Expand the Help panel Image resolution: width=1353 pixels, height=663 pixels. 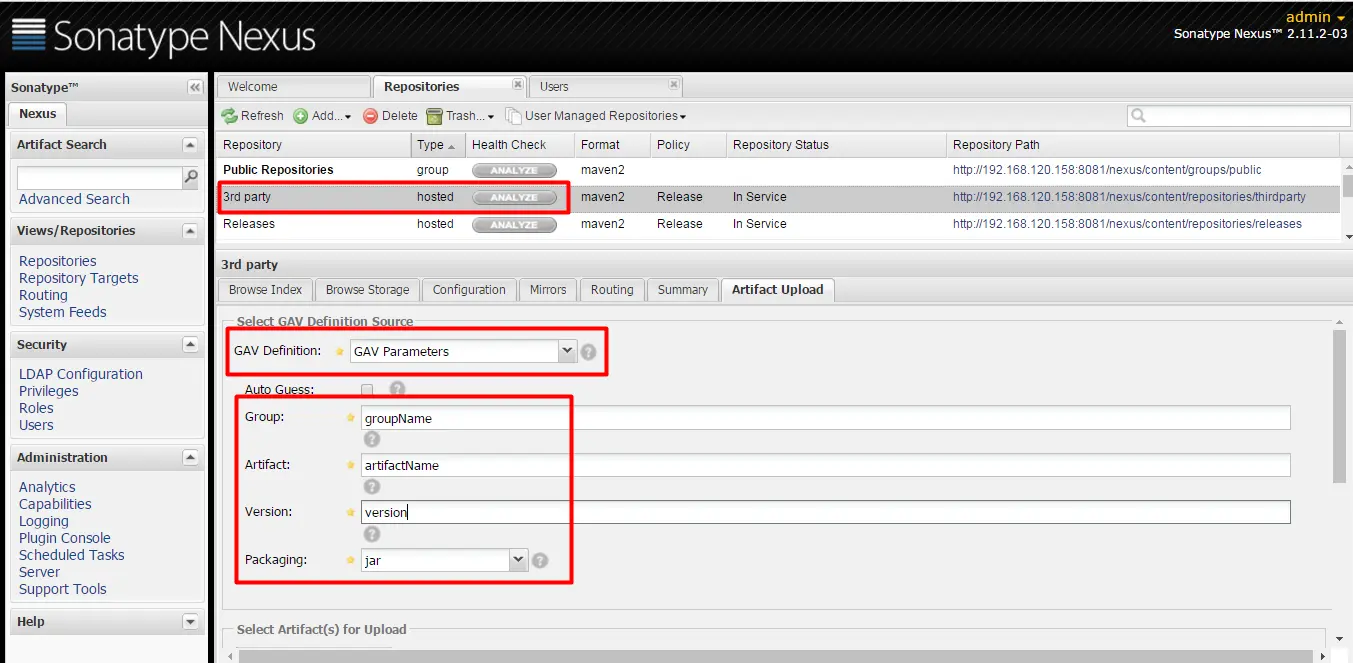click(190, 622)
